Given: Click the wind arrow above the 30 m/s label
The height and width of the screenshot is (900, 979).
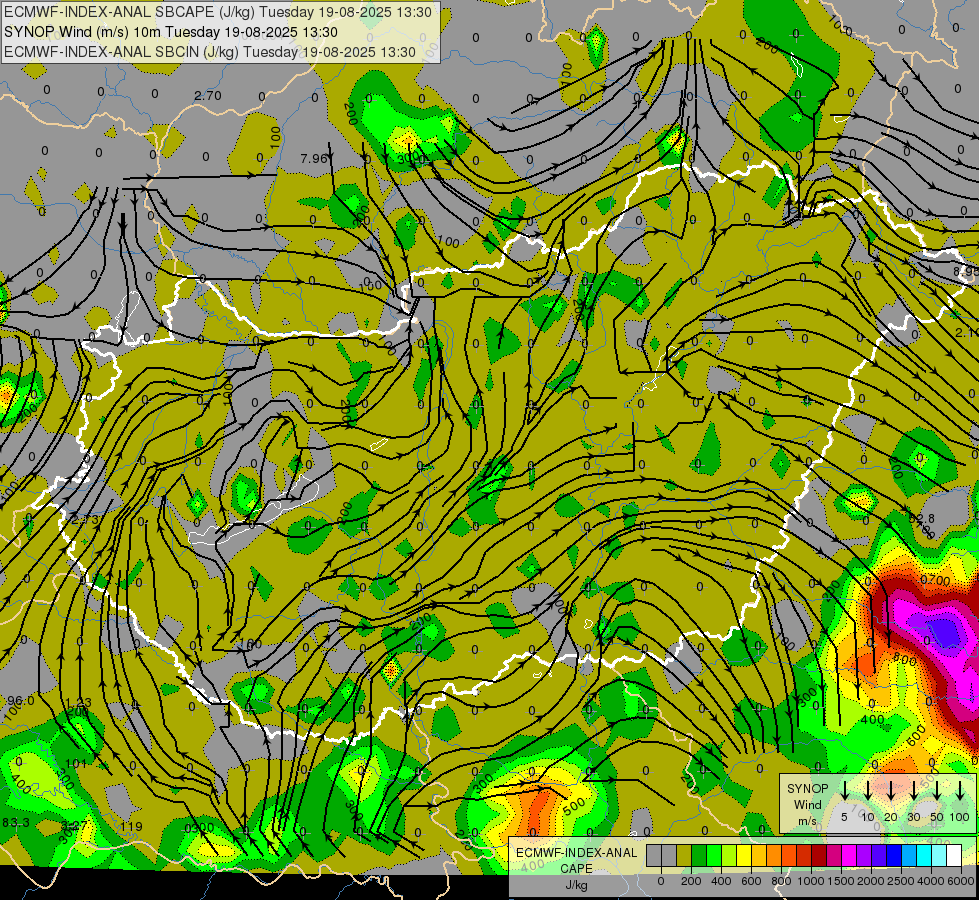Looking at the screenshot, I should (914, 791).
